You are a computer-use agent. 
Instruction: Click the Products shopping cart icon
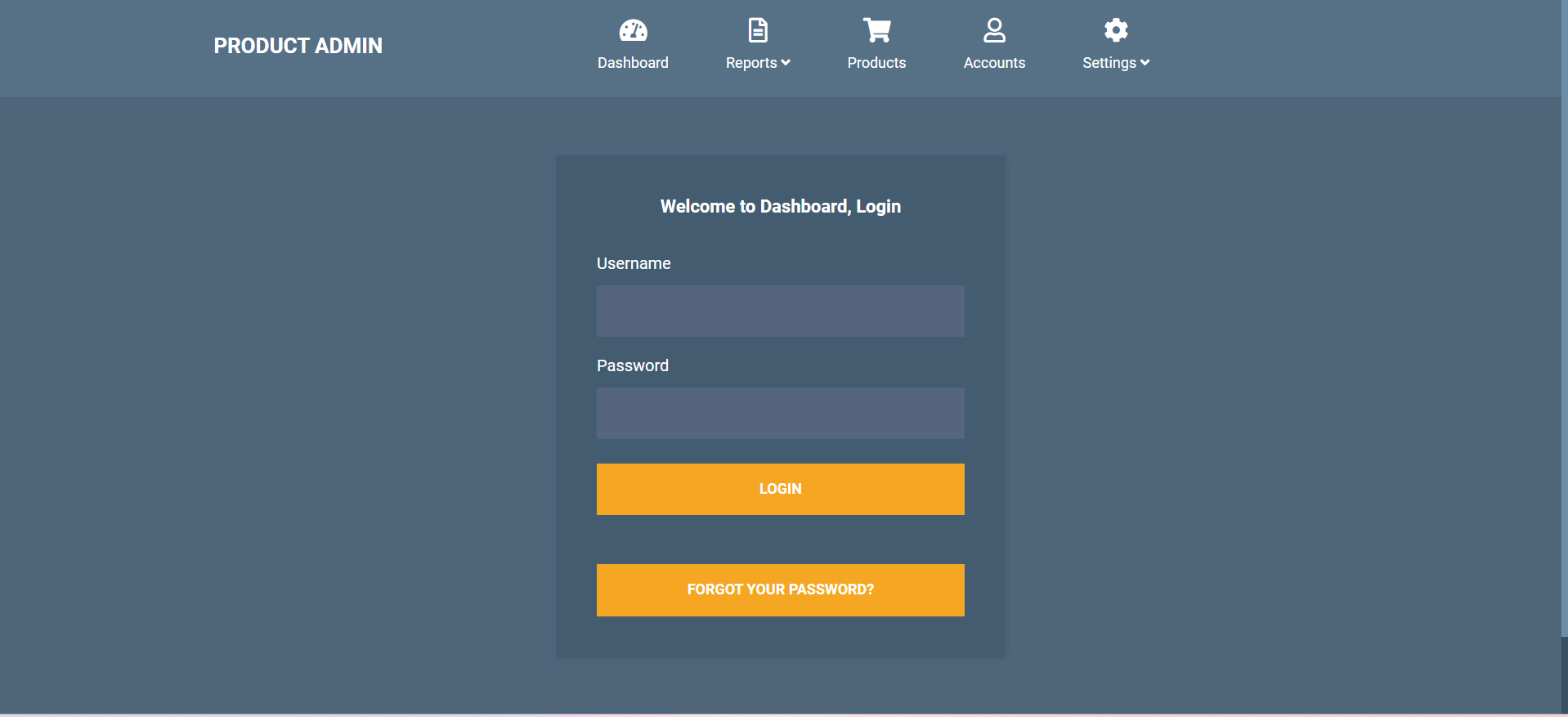coord(876,31)
